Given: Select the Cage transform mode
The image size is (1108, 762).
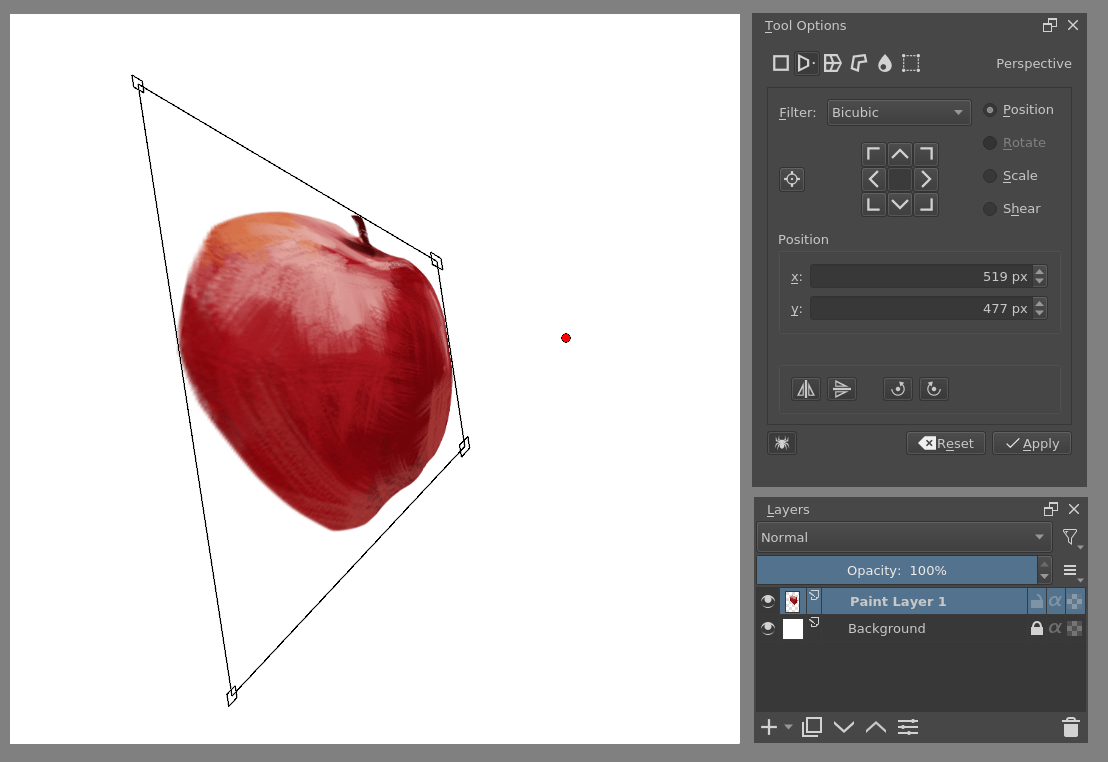Looking at the screenshot, I should click(x=858, y=62).
